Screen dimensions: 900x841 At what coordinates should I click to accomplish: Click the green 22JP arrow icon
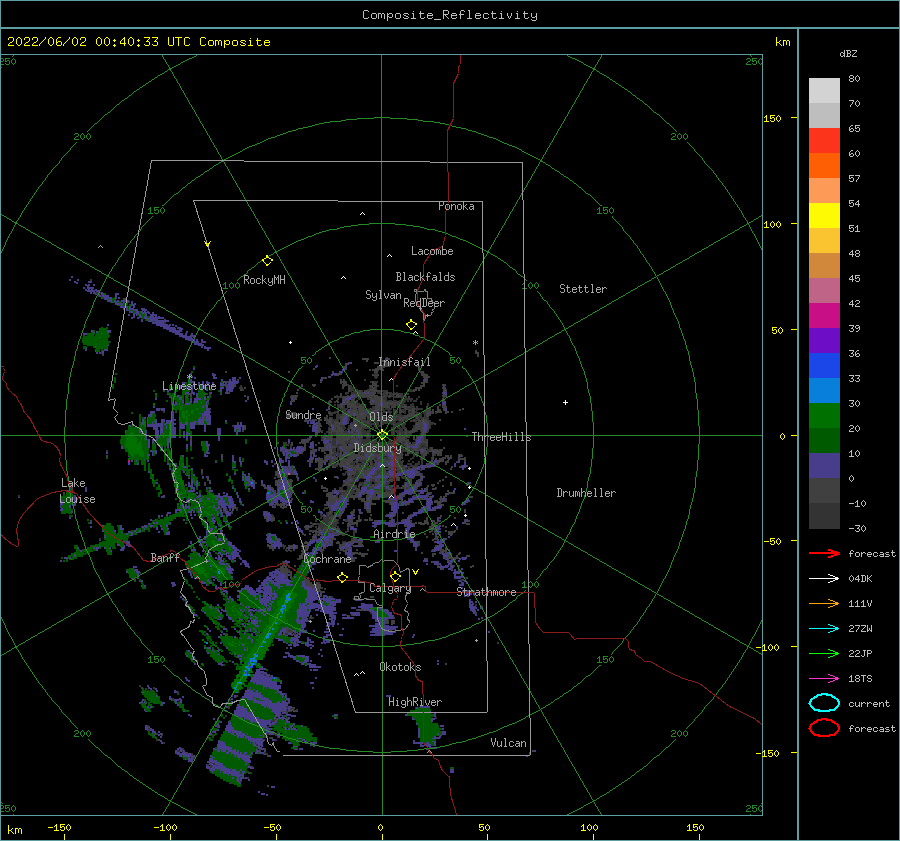(x=824, y=653)
